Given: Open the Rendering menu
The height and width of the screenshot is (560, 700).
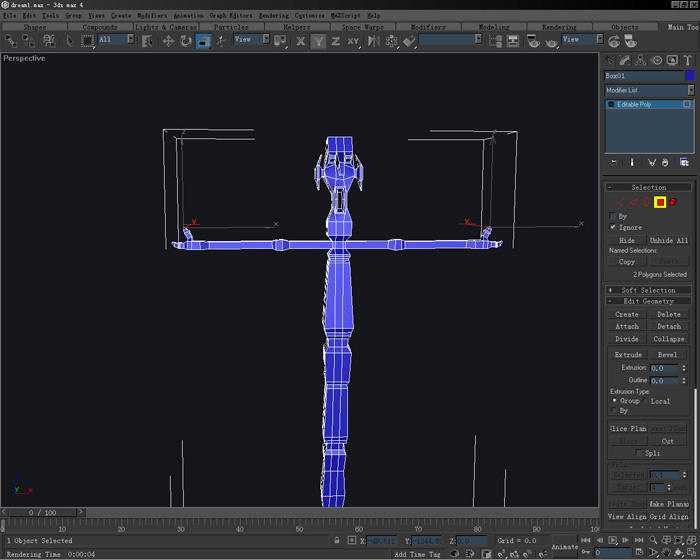Looking at the screenshot, I should pyautogui.click(x=274, y=16).
